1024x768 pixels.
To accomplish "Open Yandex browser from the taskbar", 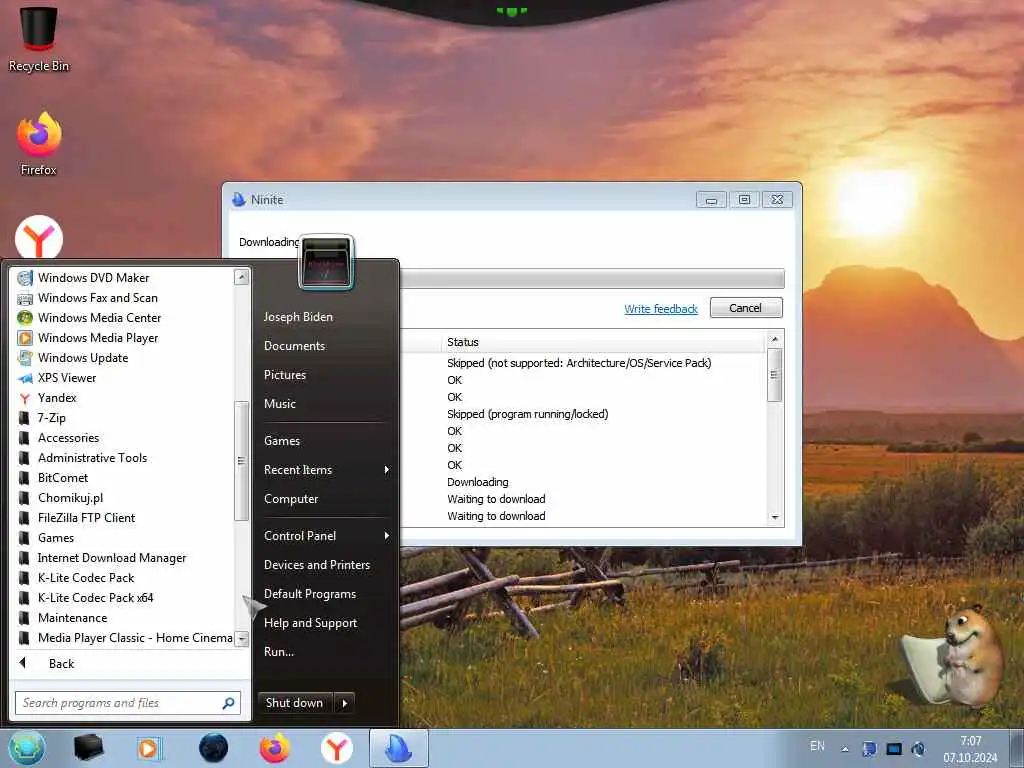I will pyautogui.click(x=337, y=748).
